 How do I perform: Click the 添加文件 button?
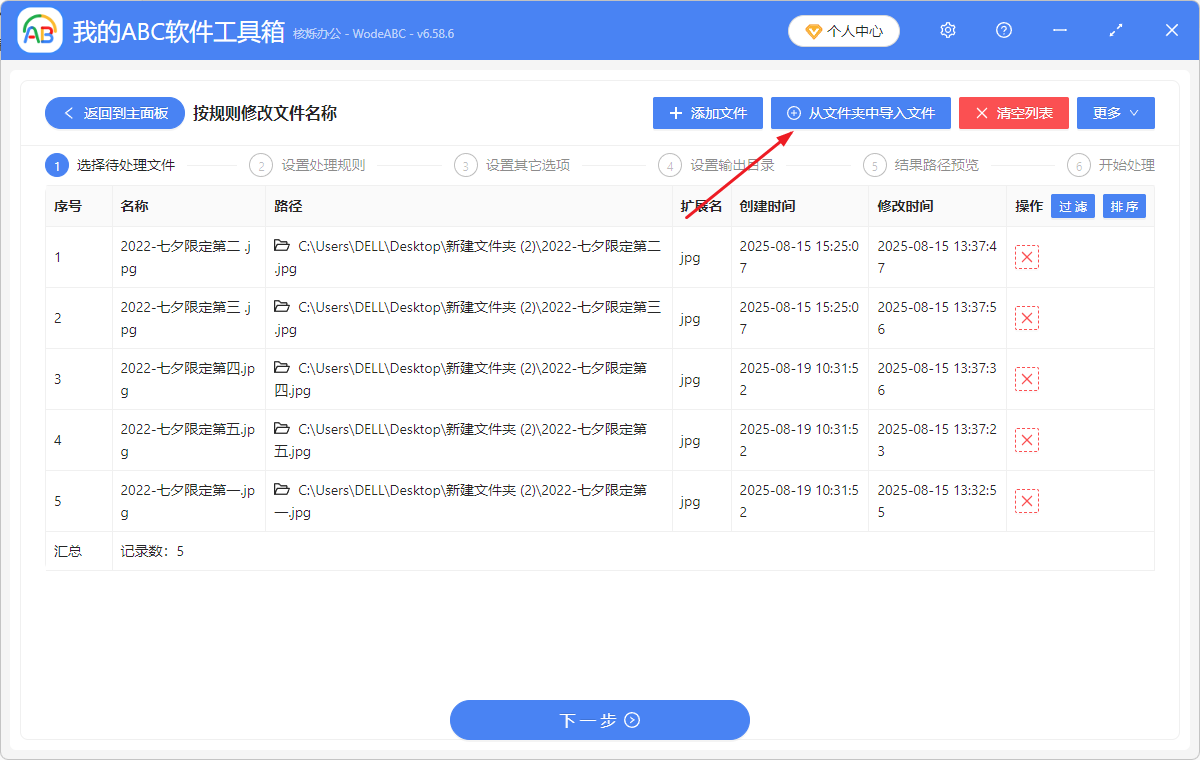(x=707, y=112)
